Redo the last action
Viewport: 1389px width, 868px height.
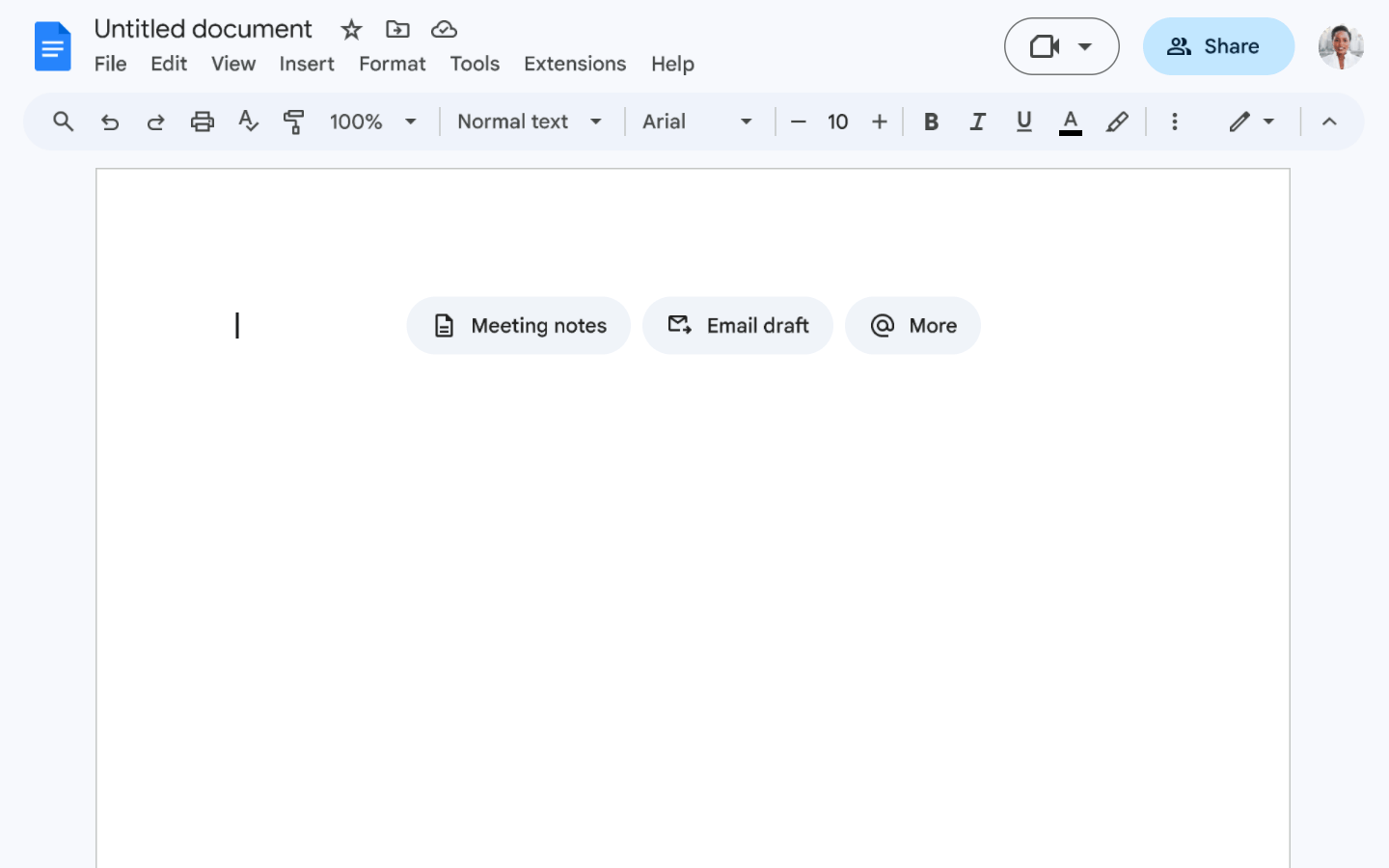point(155,122)
